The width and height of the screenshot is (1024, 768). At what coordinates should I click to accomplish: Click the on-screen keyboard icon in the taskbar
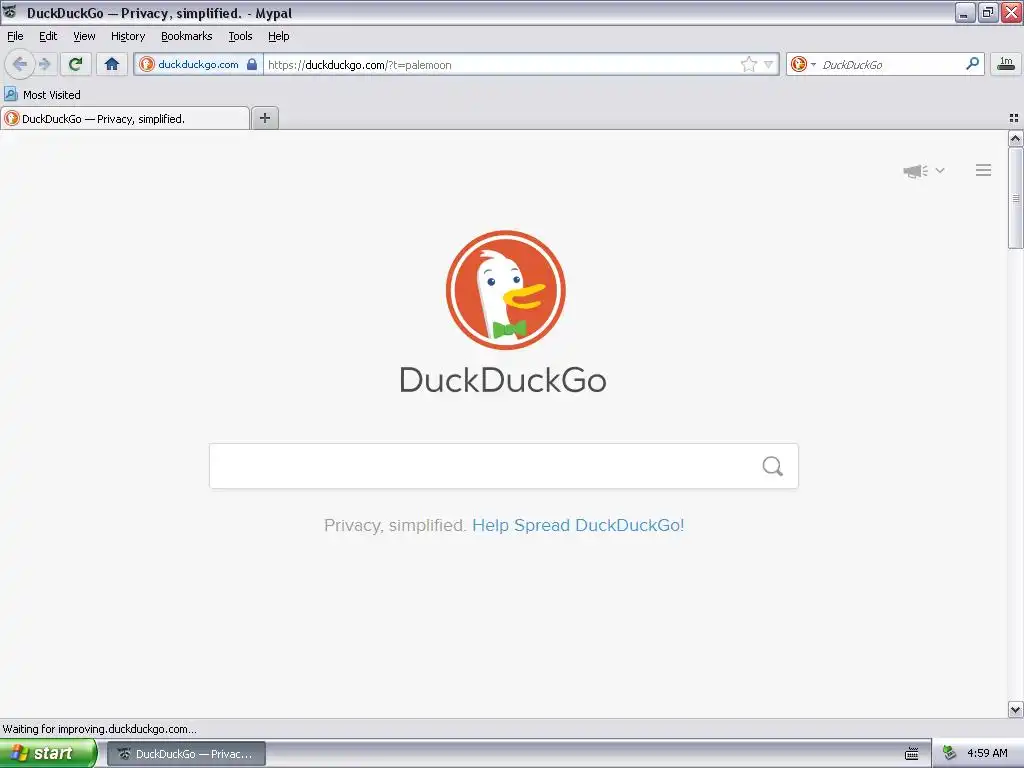912,754
